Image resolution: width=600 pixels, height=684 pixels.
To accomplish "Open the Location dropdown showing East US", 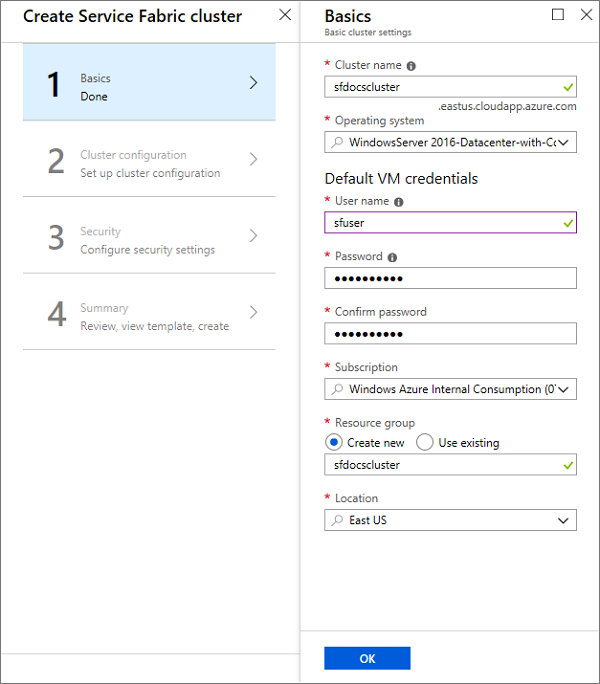I will tap(450, 520).
